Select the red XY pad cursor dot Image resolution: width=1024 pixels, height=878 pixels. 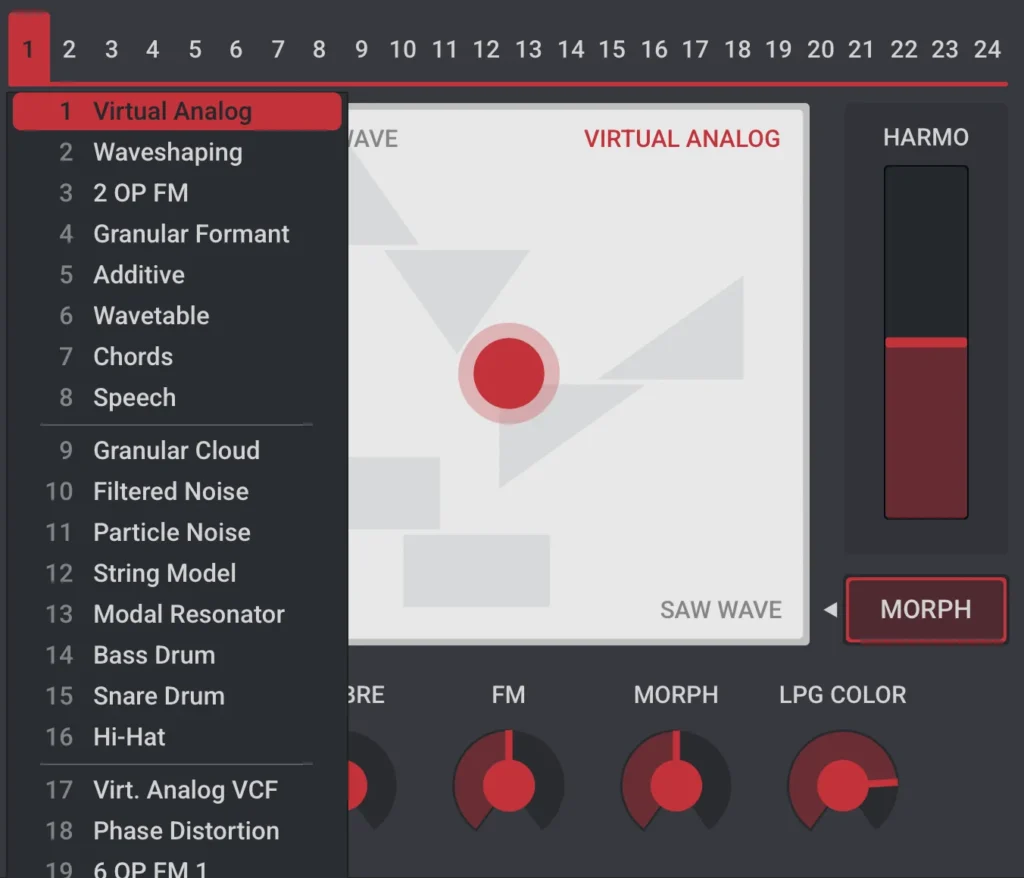pos(509,374)
